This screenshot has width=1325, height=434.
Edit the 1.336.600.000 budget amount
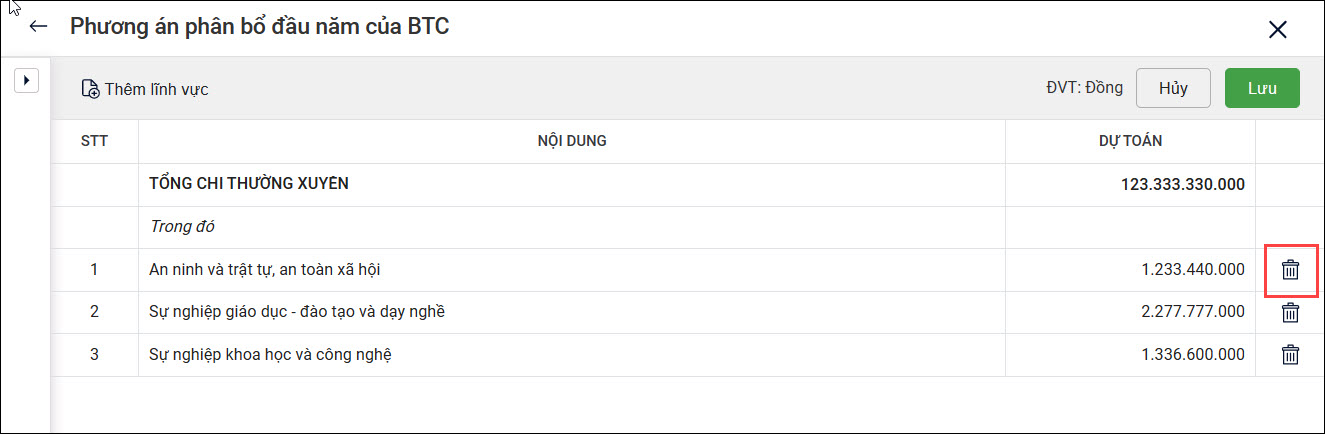[1192, 355]
